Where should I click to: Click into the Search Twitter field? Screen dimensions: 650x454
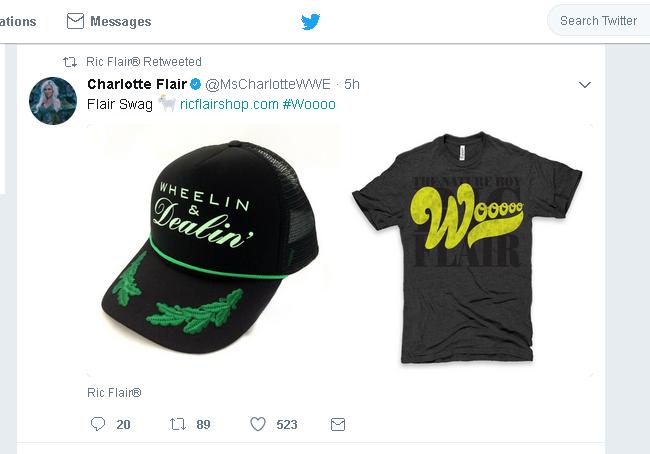pyautogui.click(x=599, y=21)
